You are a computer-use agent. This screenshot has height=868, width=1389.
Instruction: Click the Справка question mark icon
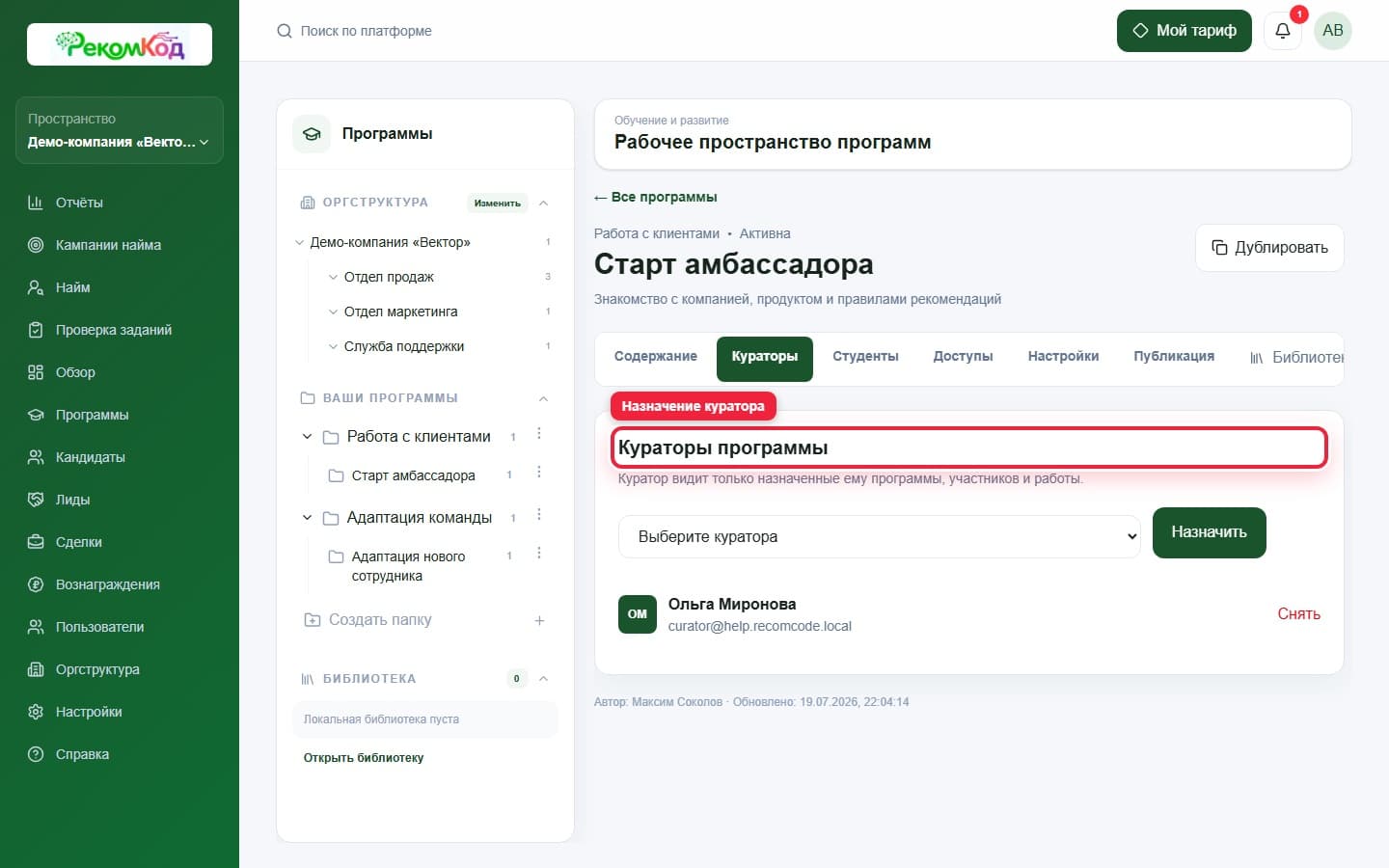(36, 754)
